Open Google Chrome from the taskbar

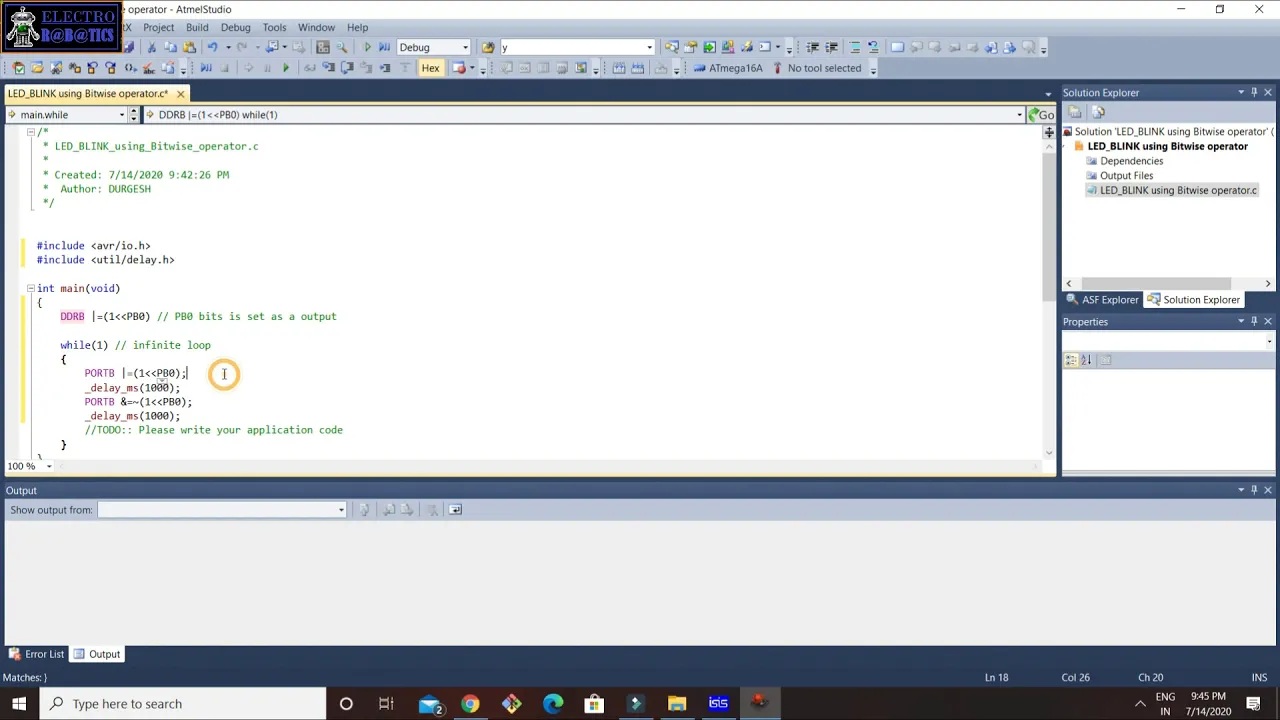pos(470,704)
